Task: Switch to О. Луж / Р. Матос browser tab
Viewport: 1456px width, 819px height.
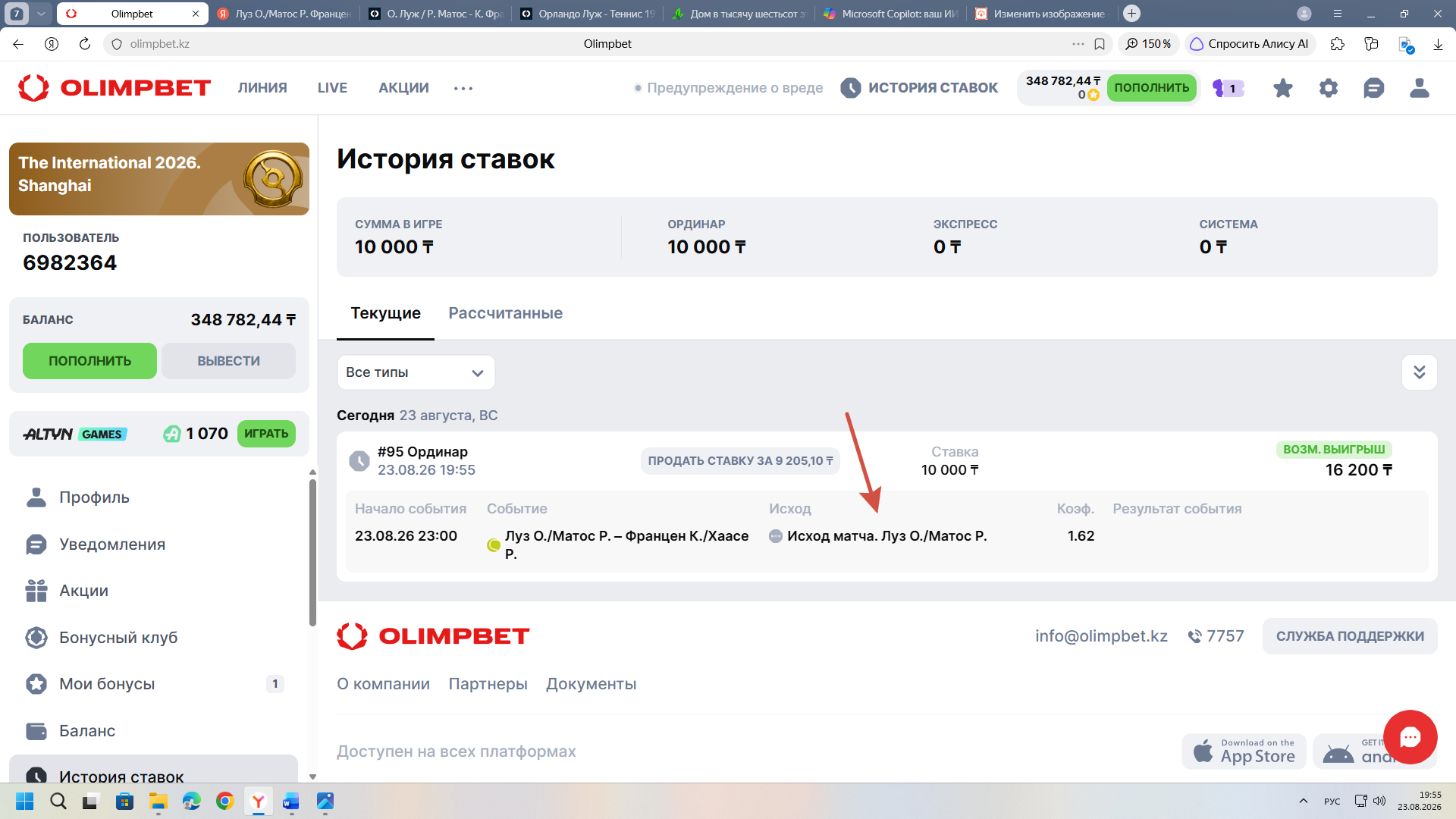Action: click(x=437, y=14)
